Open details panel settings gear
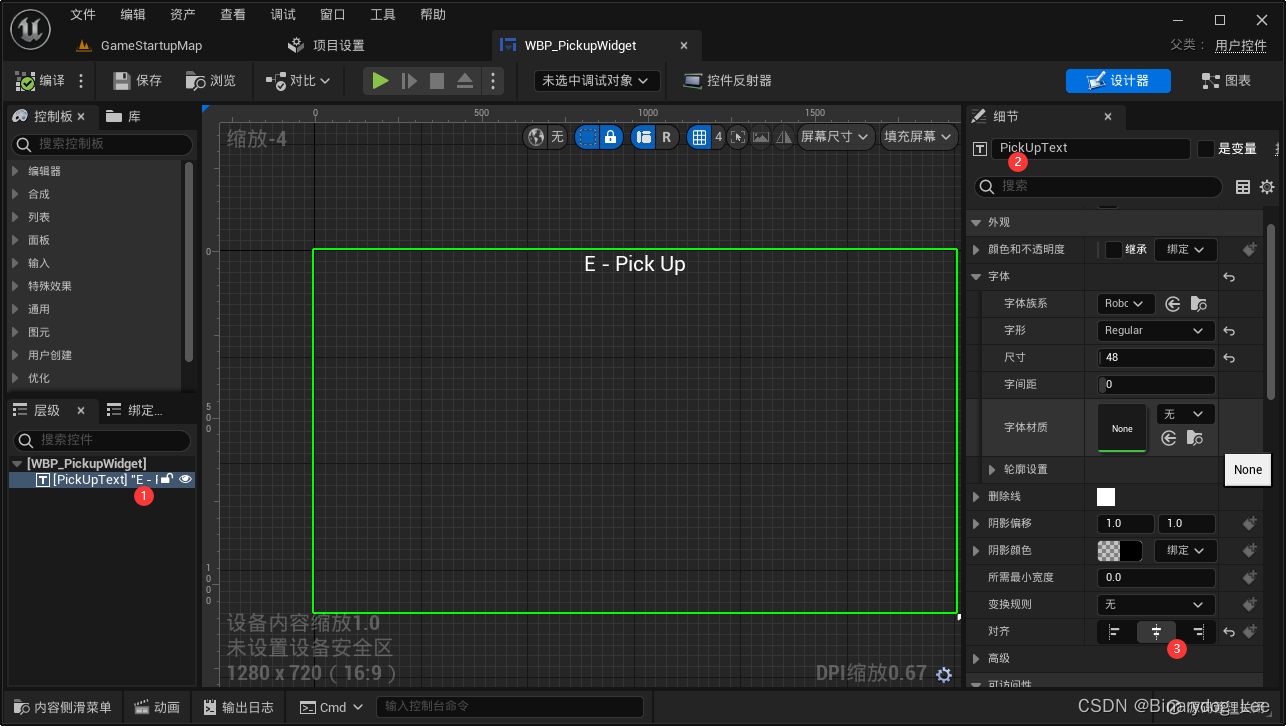This screenshot has height=726, width=1286. click(x=1267, y=187)
